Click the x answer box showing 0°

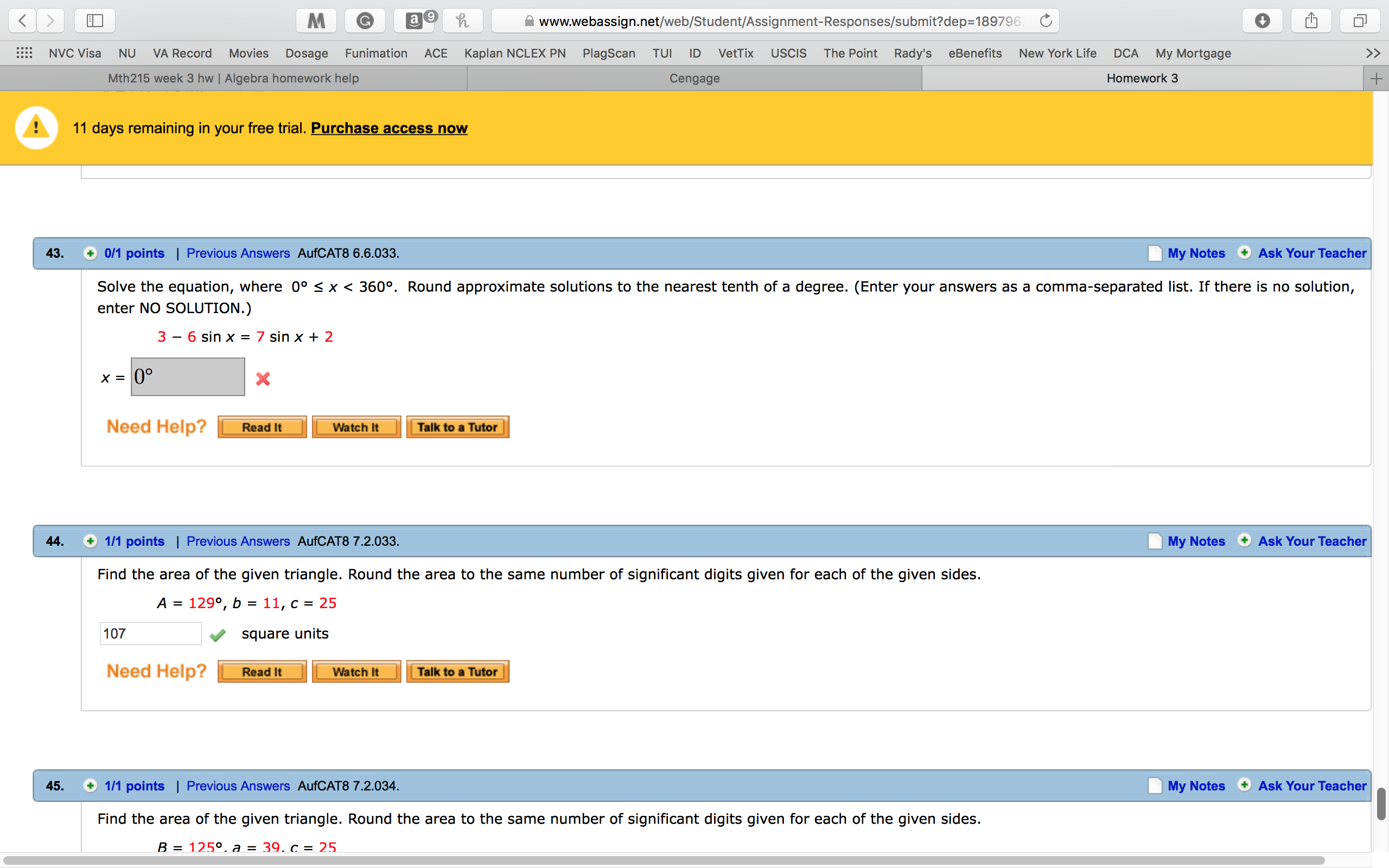point(188,376)
